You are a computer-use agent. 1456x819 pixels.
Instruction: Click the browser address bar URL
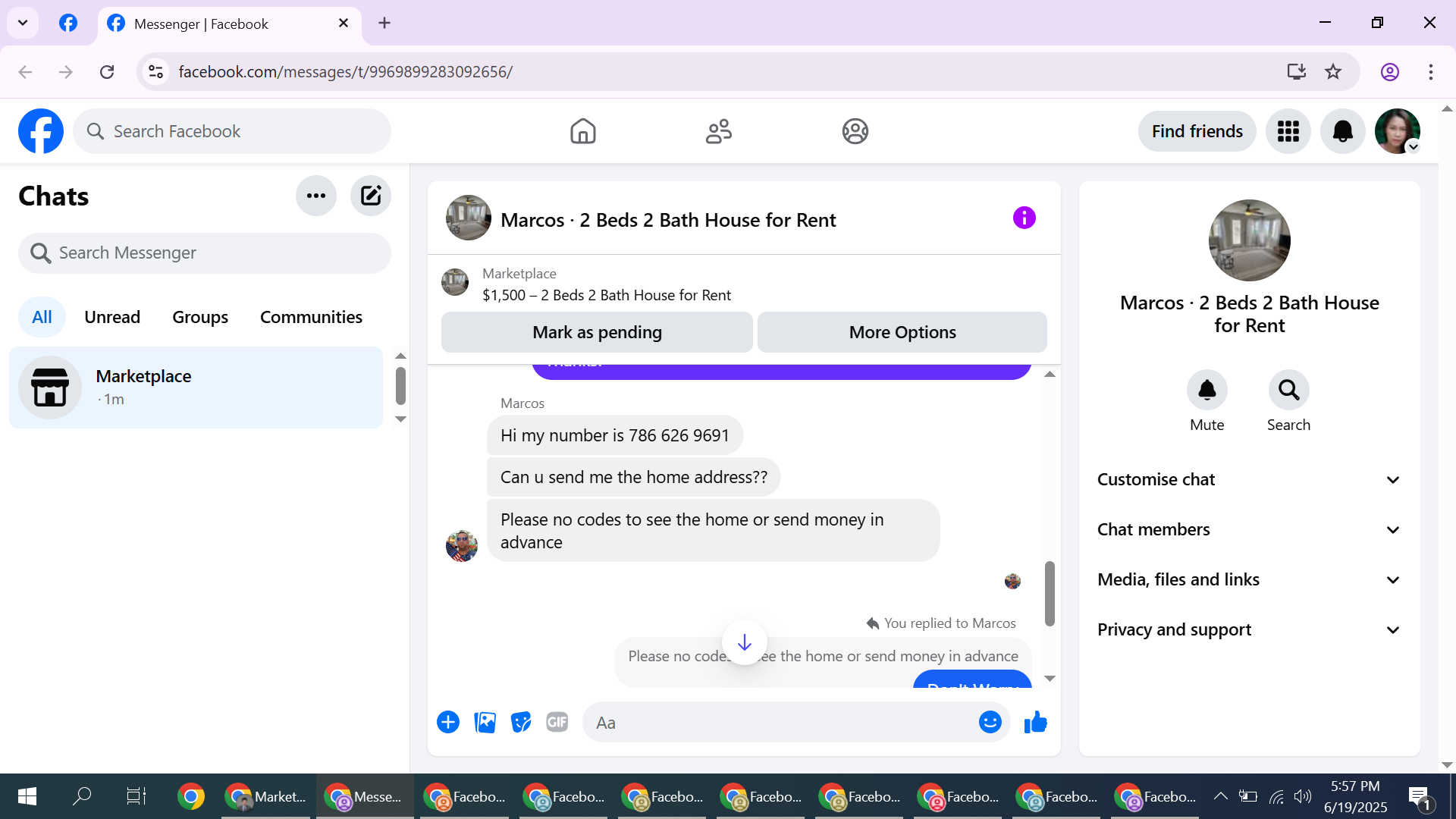pos(346,71)
